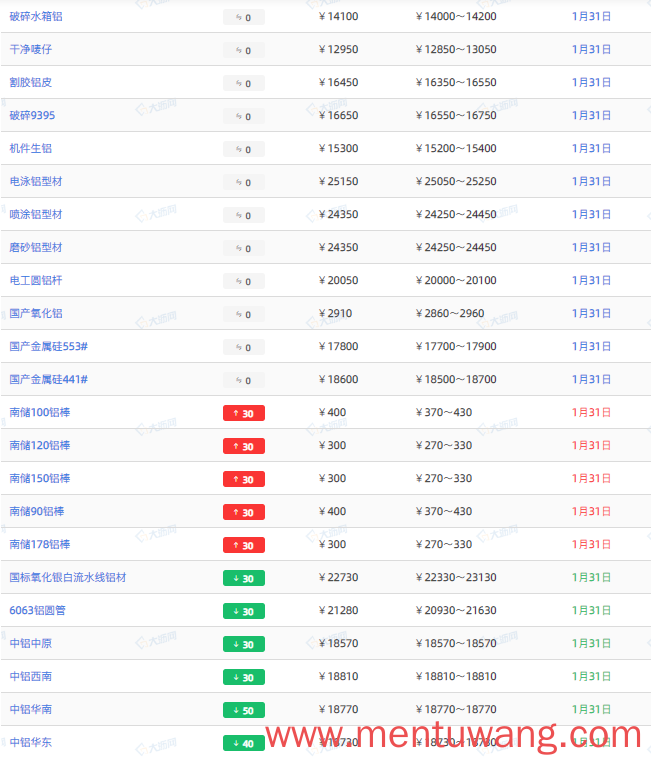Click green down-40 badge for 中铝华东
This screenshot has width=651, height=765.
tap(244, 743)
